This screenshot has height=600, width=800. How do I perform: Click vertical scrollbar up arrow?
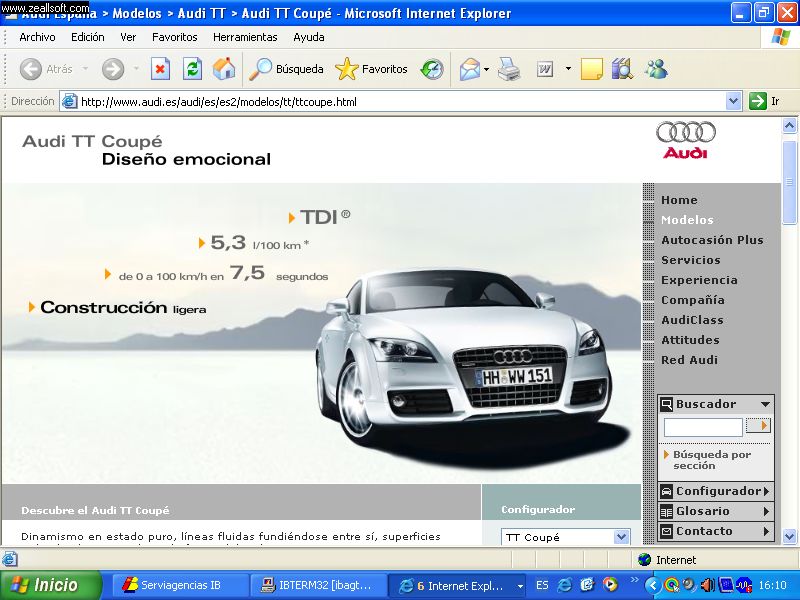point(789,126)
